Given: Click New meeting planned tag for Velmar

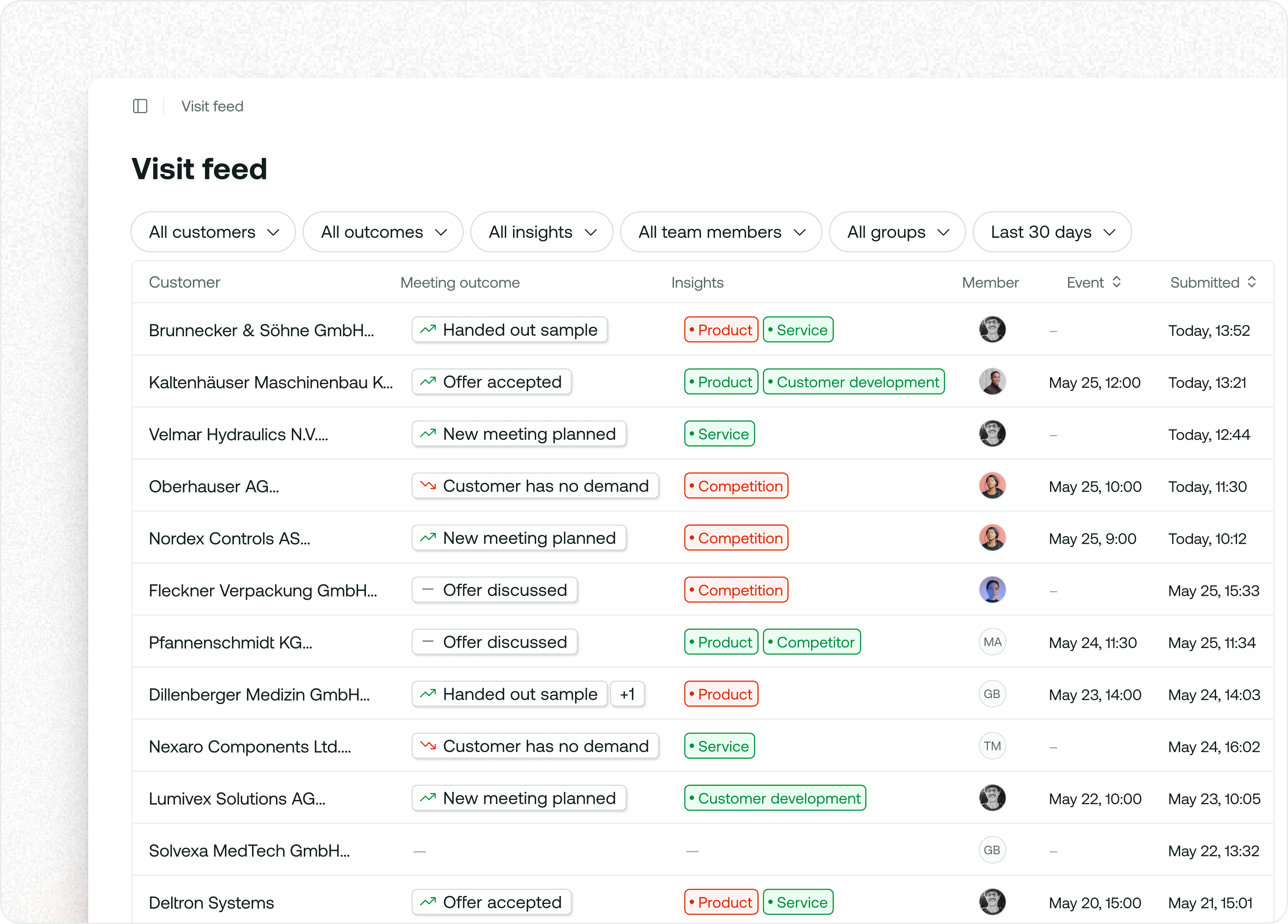Looking at the screenshot, I should [519, 434].
